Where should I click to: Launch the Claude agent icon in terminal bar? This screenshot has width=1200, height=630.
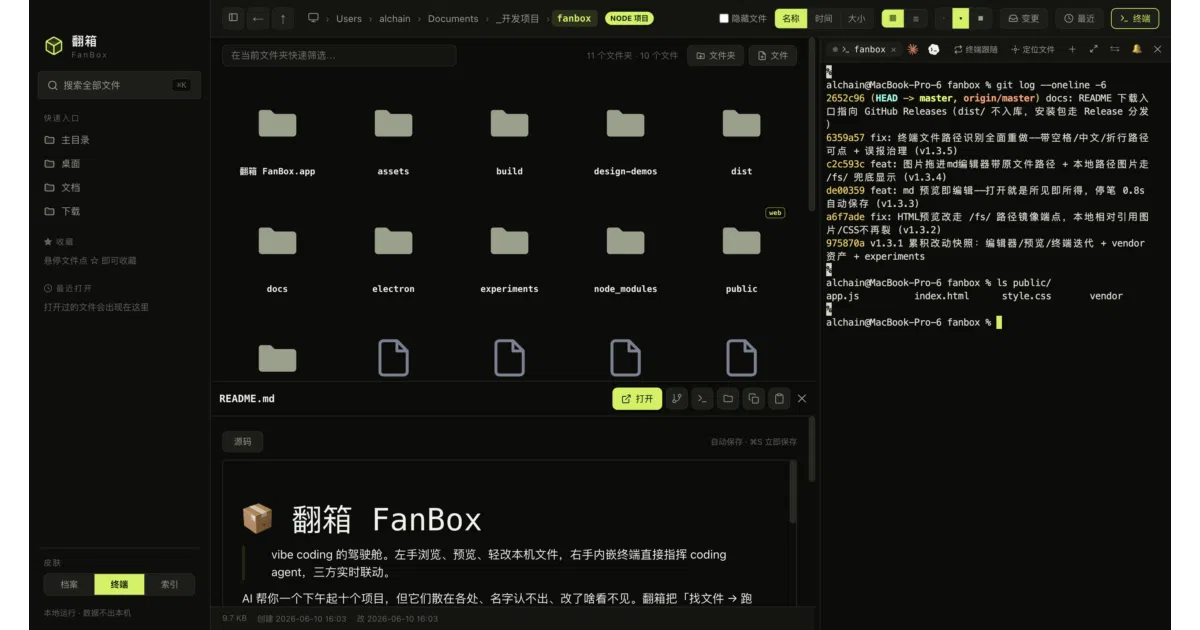pyautogui.click(x=912, y=49)
